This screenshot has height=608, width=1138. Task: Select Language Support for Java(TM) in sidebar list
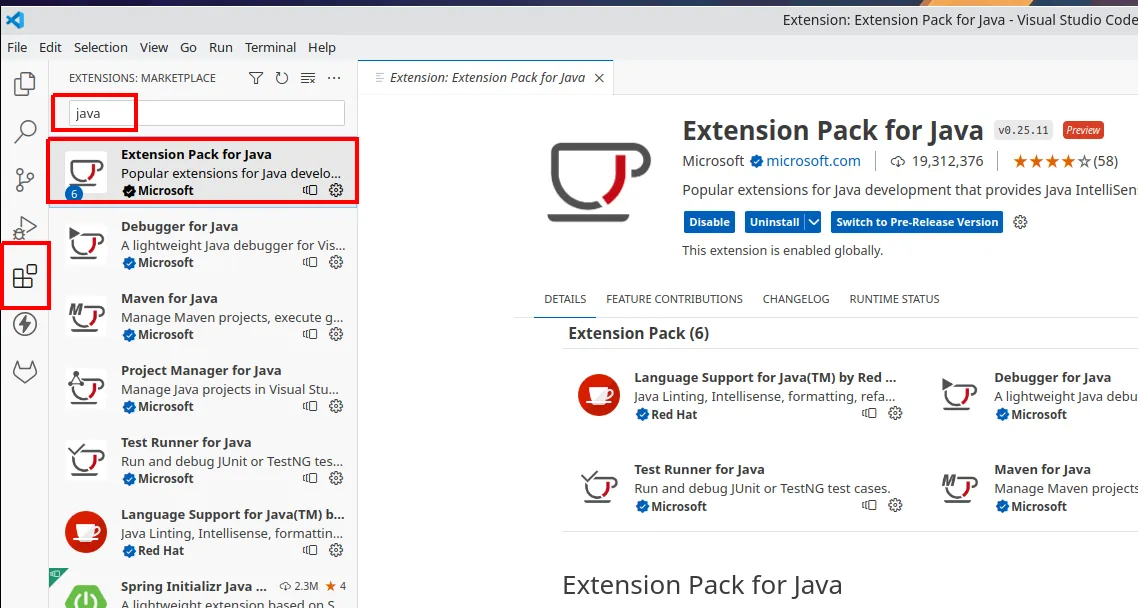(202, 532)
